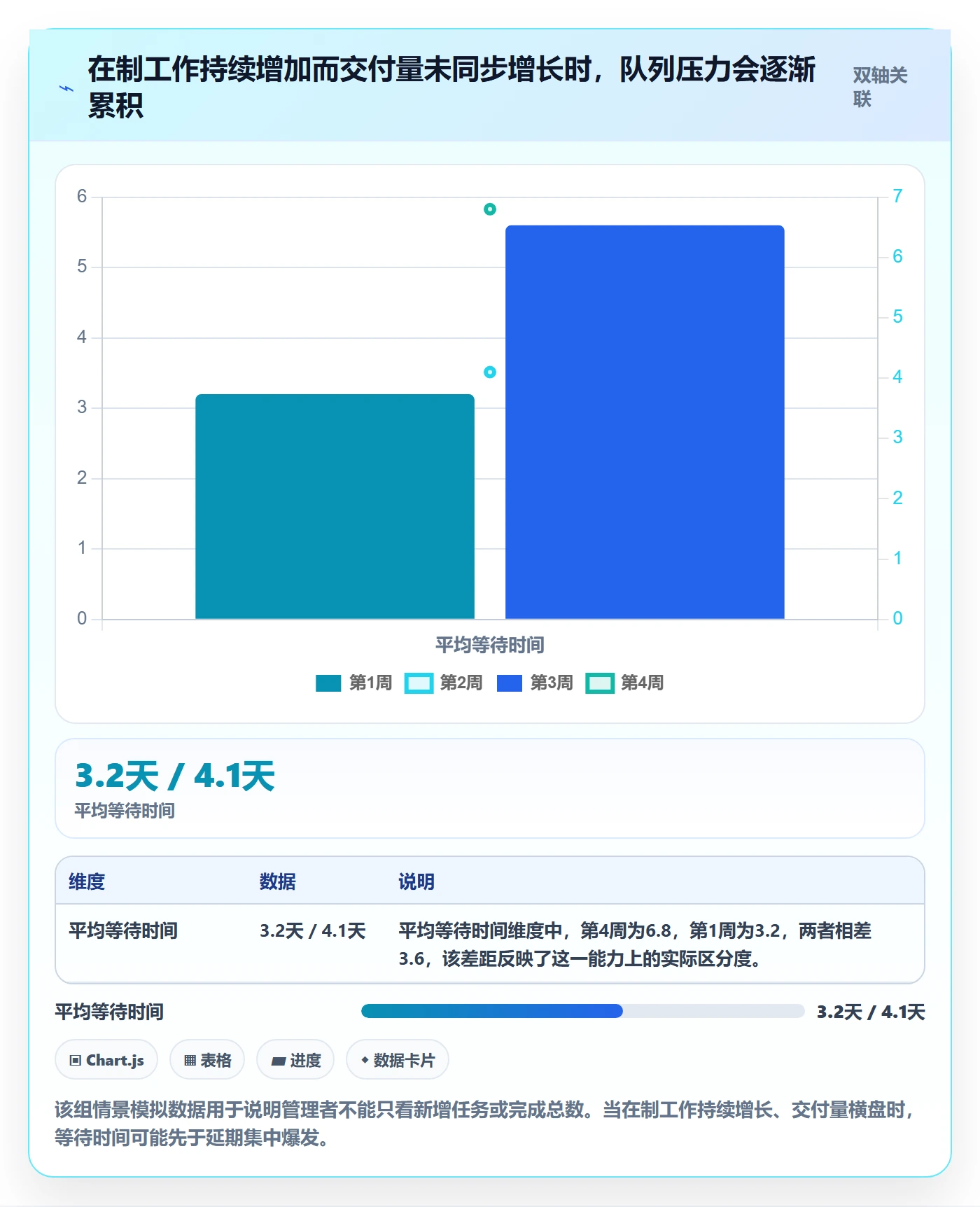
Task: Click the Chart.js tag pill
Action: coord(106,1060)
